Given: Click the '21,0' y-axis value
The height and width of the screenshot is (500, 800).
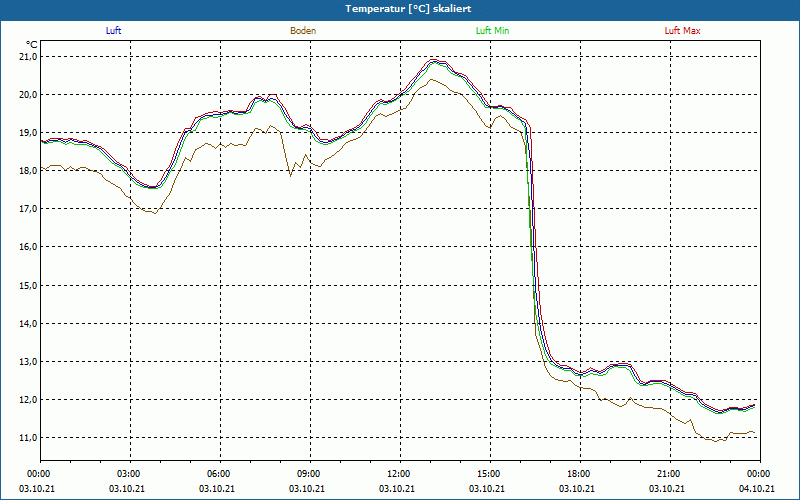Looking at the screenshot, I should 29,57.
